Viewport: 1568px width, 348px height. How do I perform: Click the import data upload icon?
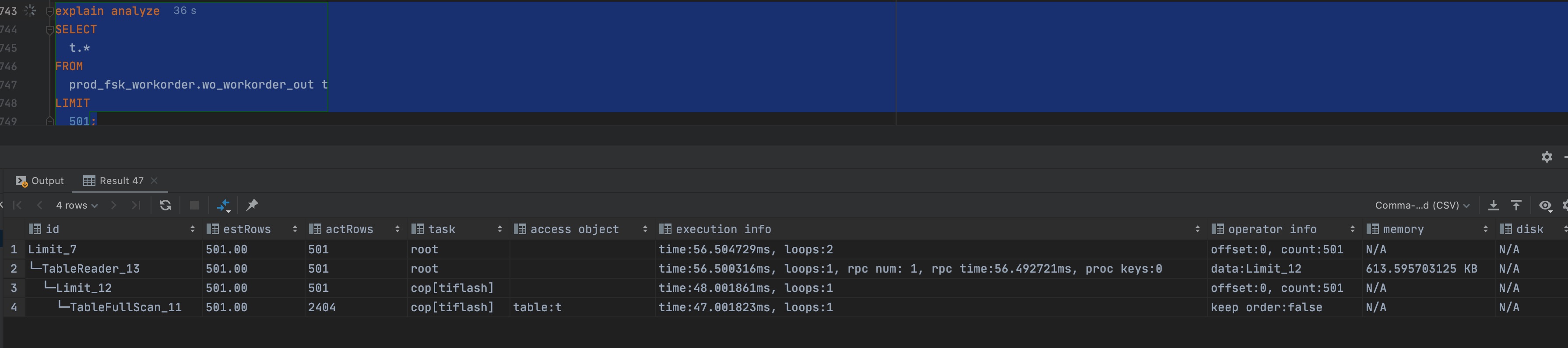(x=1516, y=206)
